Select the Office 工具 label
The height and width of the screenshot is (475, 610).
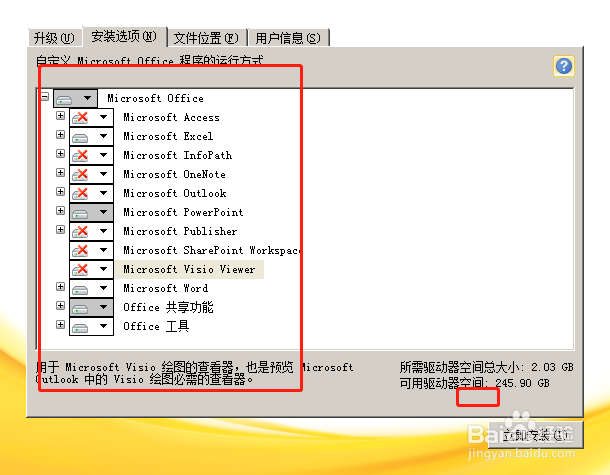click(156, 326)
